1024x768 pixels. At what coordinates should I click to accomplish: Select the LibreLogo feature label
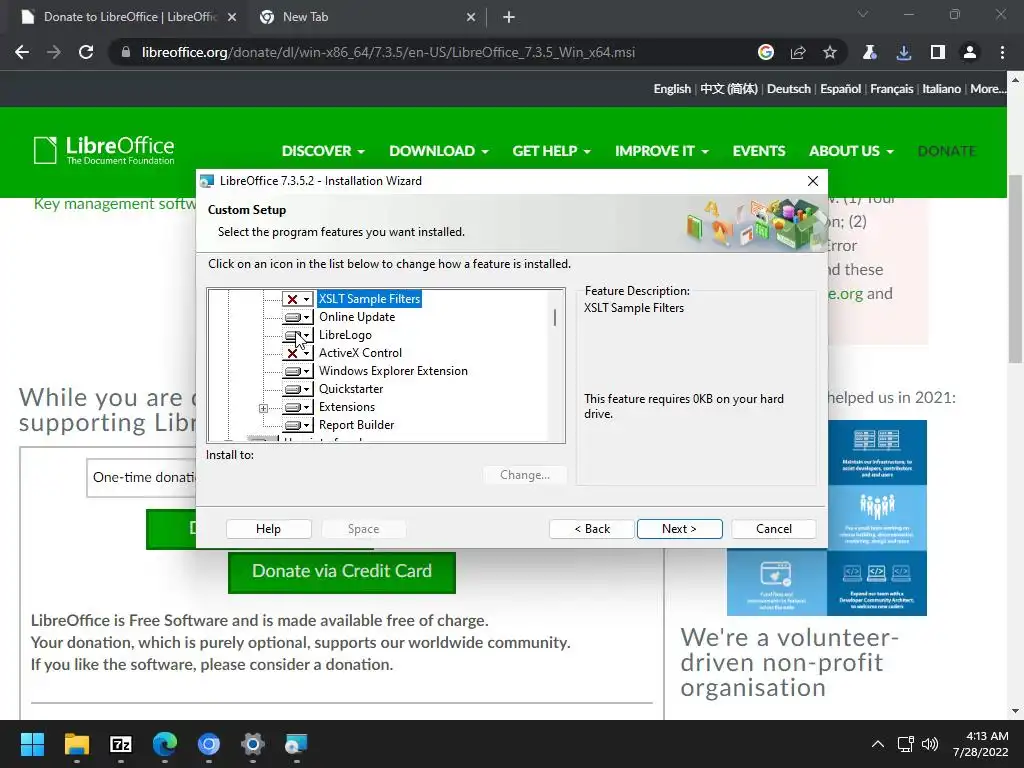(x=345, y=335)
